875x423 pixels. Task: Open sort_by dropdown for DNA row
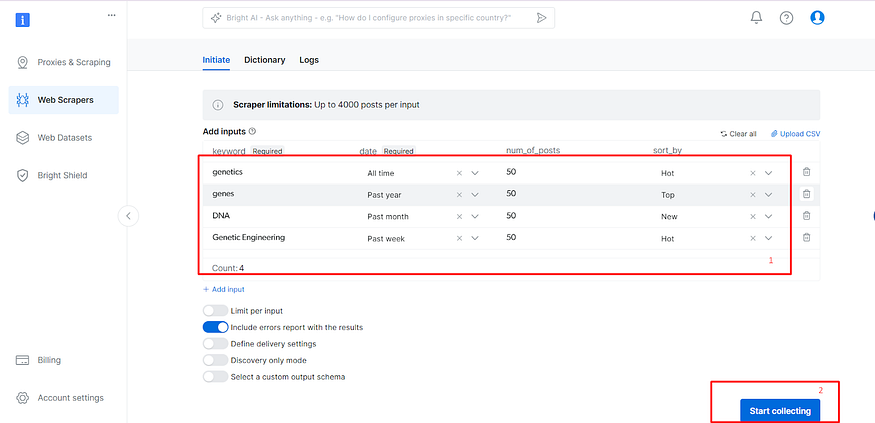(768, 217)
